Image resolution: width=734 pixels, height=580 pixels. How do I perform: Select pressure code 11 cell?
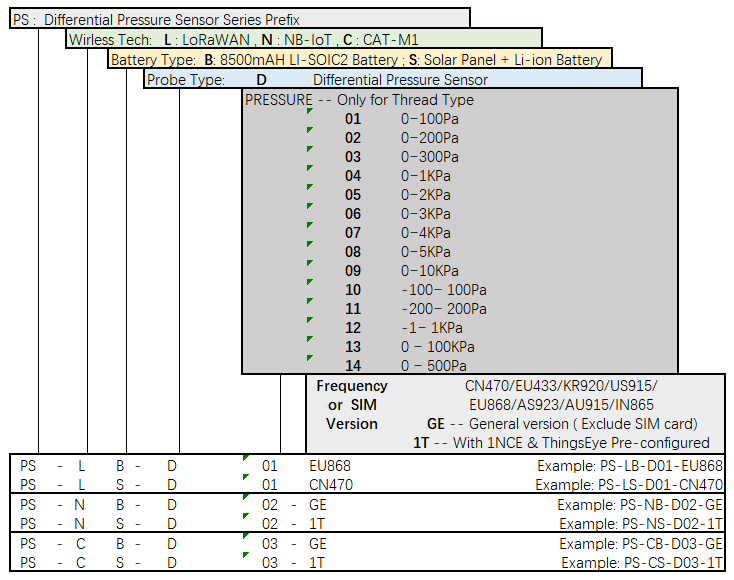(353, 309)
